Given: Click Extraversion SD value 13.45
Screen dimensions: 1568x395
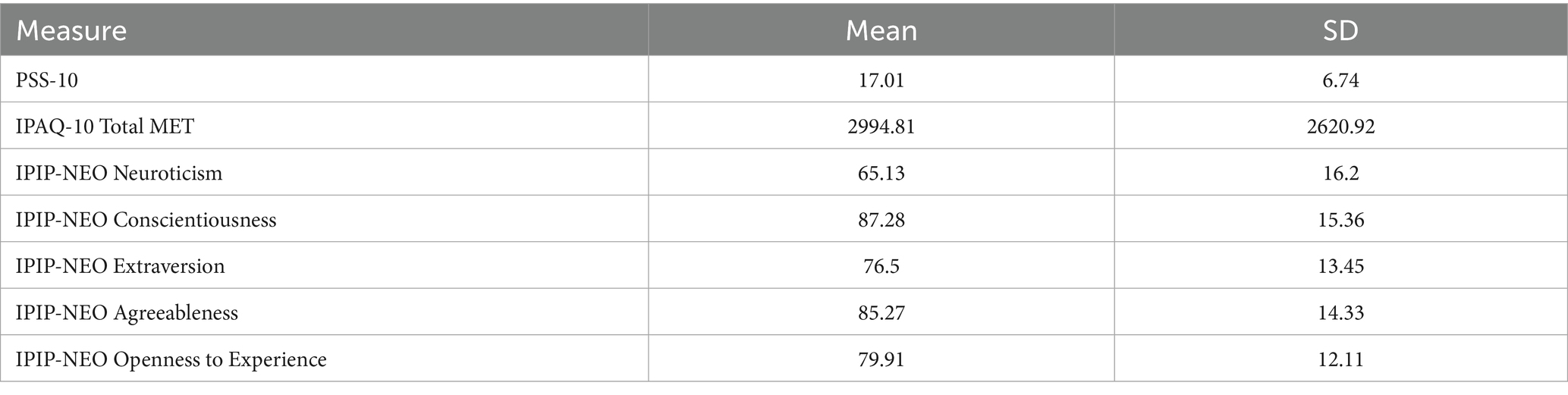Looking at the screenshot, I should pyautogui.click(x=1340, y=266).
